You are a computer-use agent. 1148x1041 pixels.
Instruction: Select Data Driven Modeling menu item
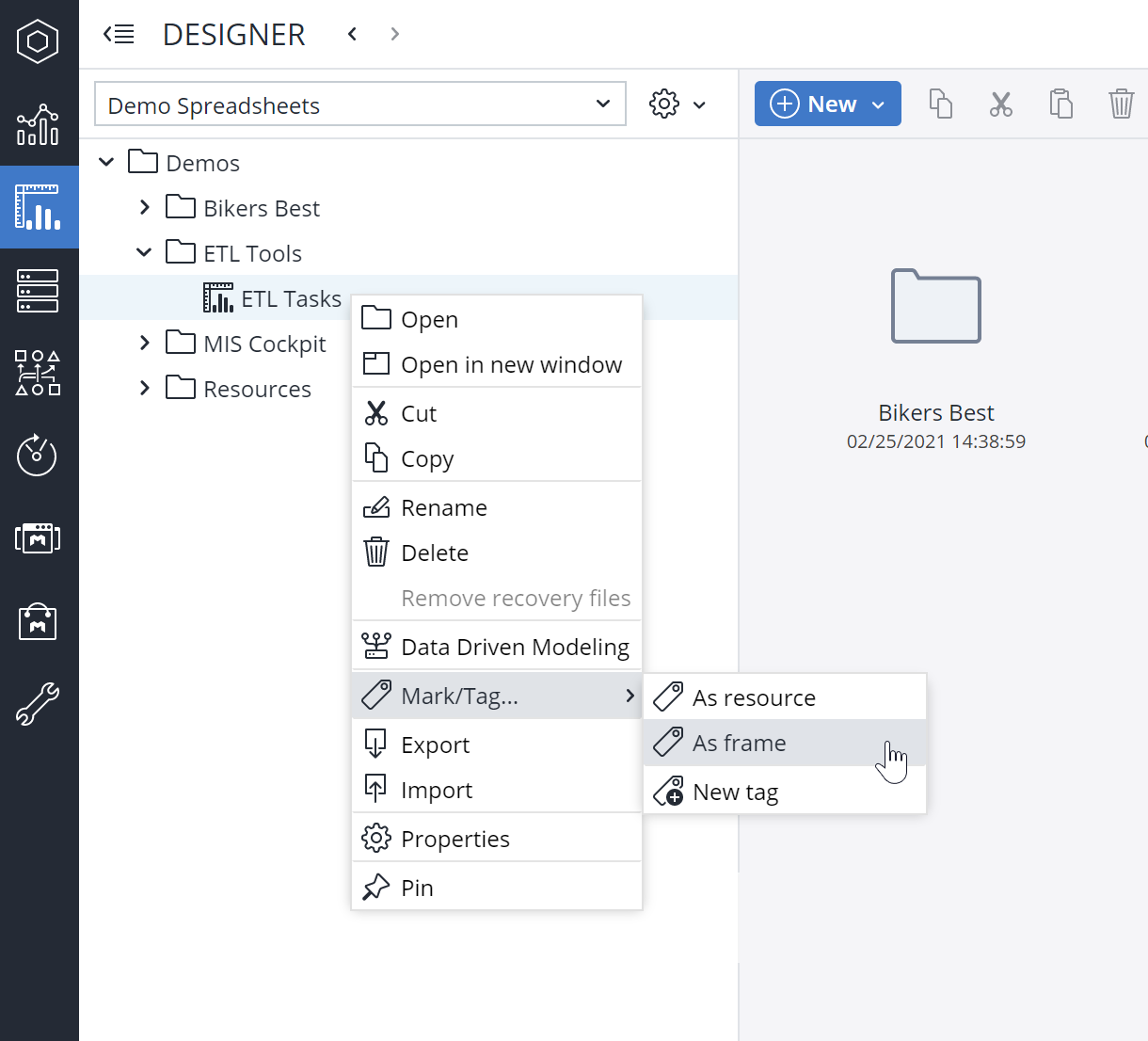pyautogui.click(x=497, y=647)
